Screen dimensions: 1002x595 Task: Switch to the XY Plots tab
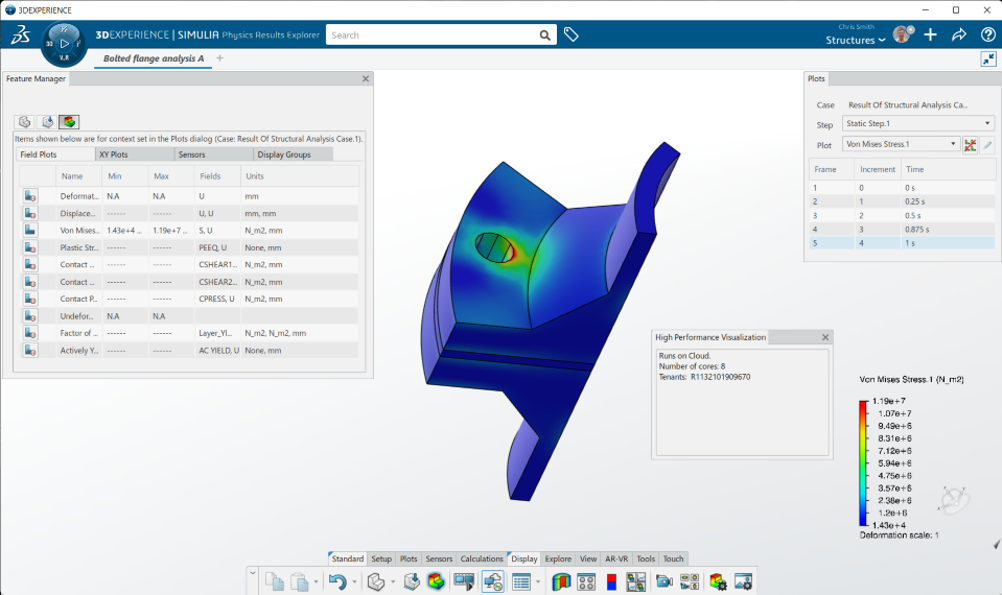[x=134, y=155]
